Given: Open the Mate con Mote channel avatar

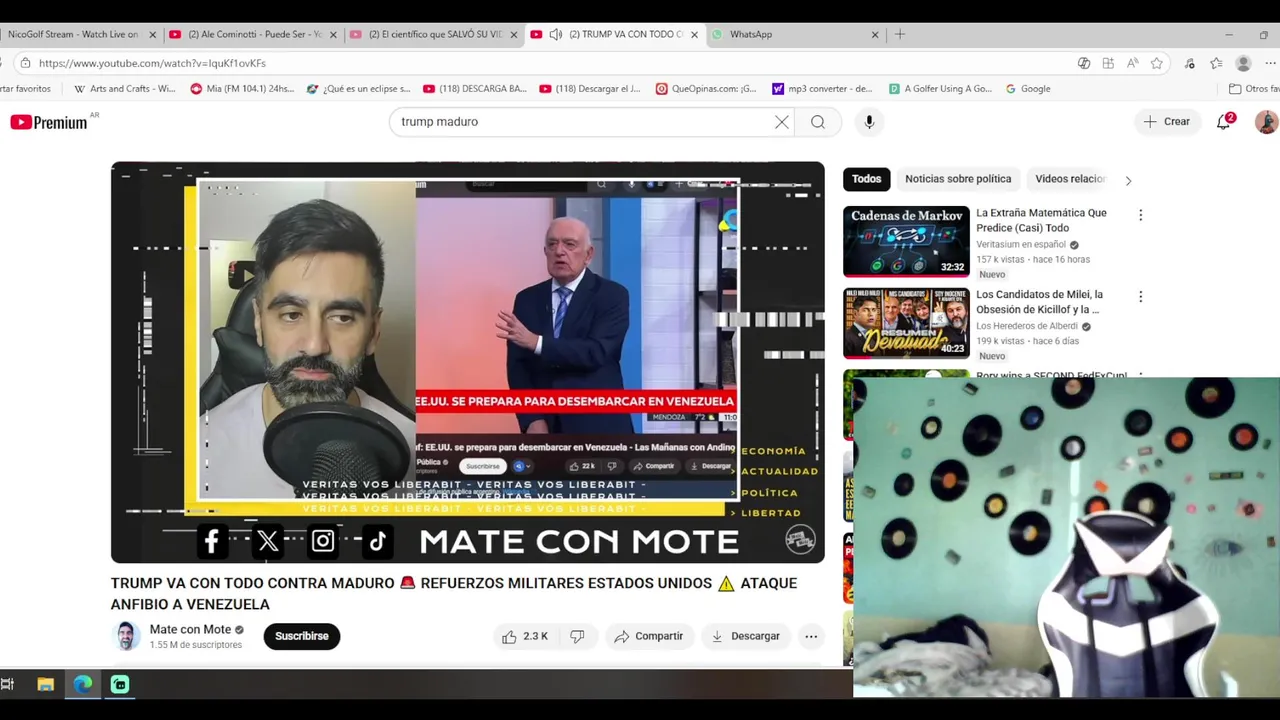Looking at the screenshot, I should [126, 636].
